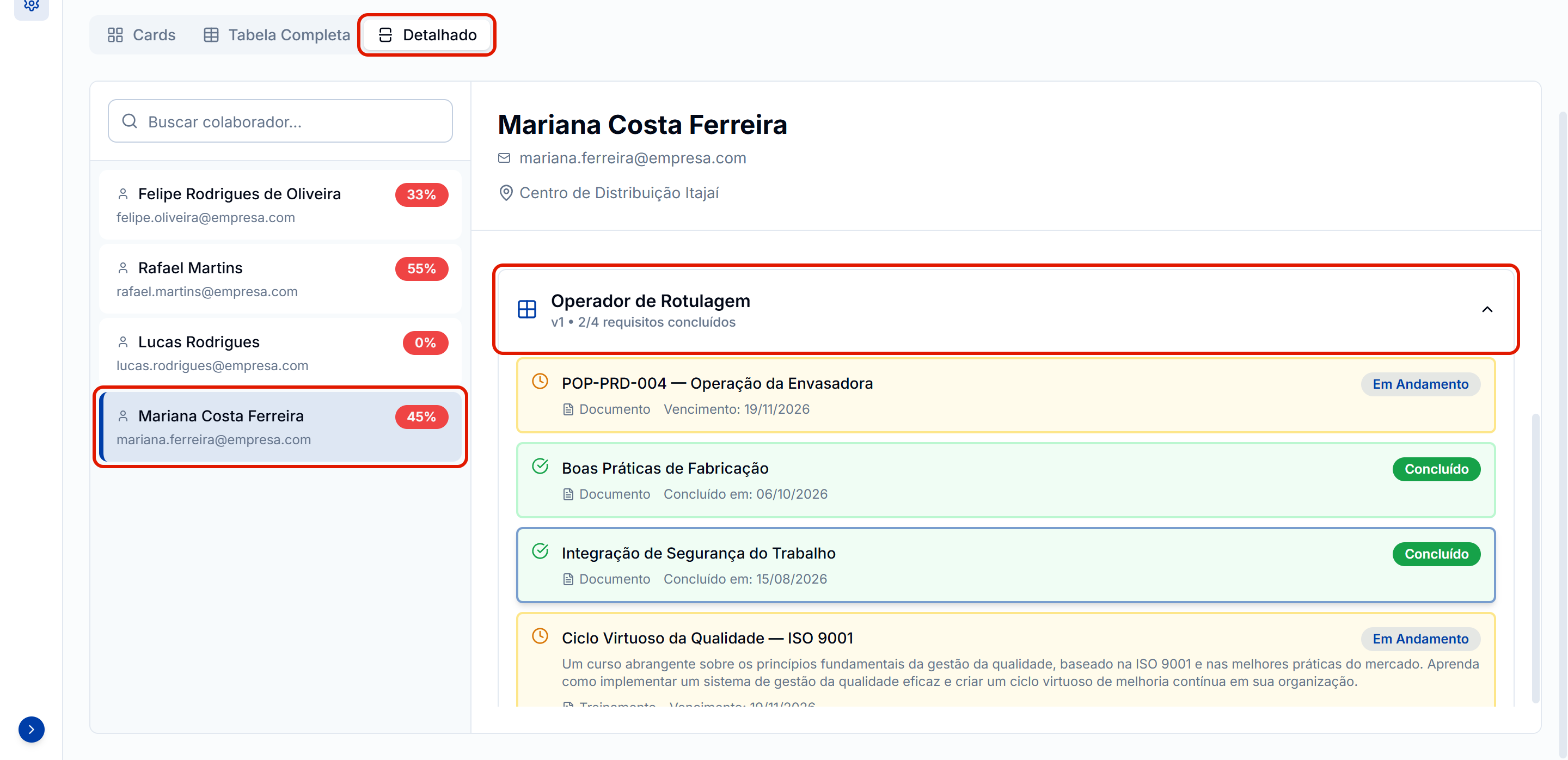Expand the sidebar with the blue arrow button

coord(31,729)
